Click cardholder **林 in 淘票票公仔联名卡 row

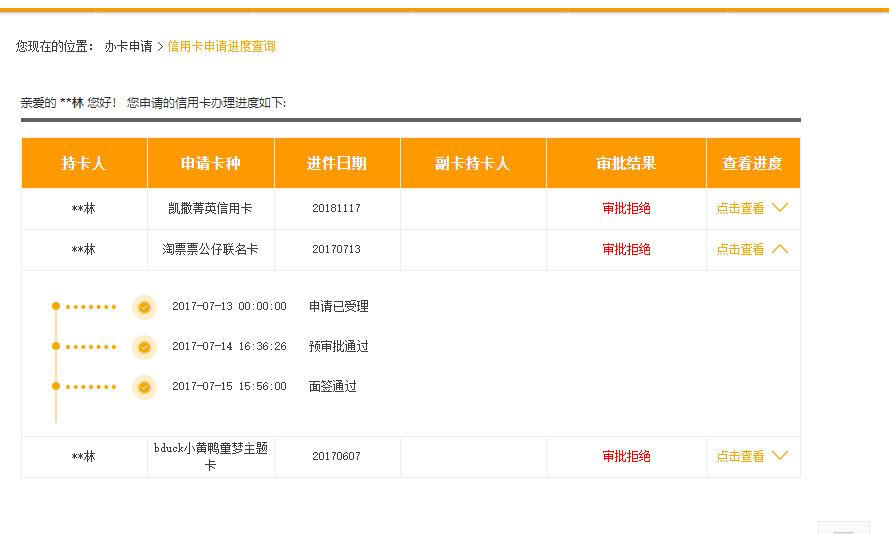coord(83,249)
